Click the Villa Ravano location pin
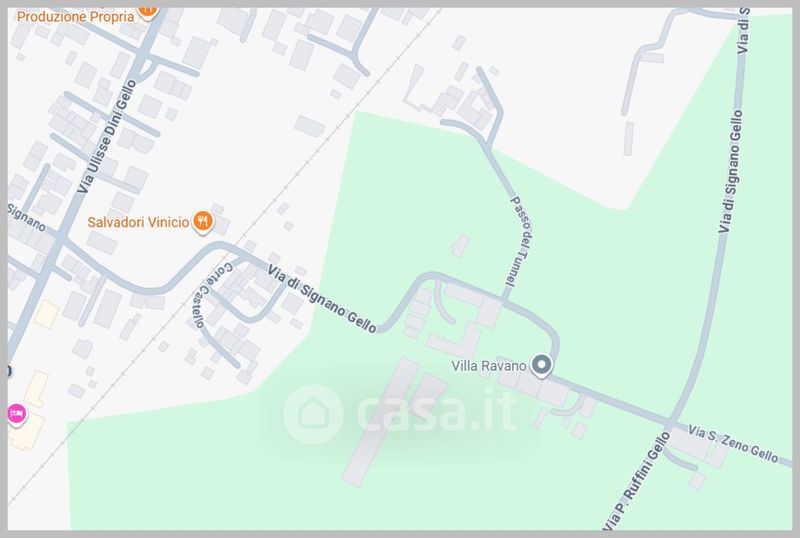The width and height of the screenshot is (800, 538). coord(541,365)
